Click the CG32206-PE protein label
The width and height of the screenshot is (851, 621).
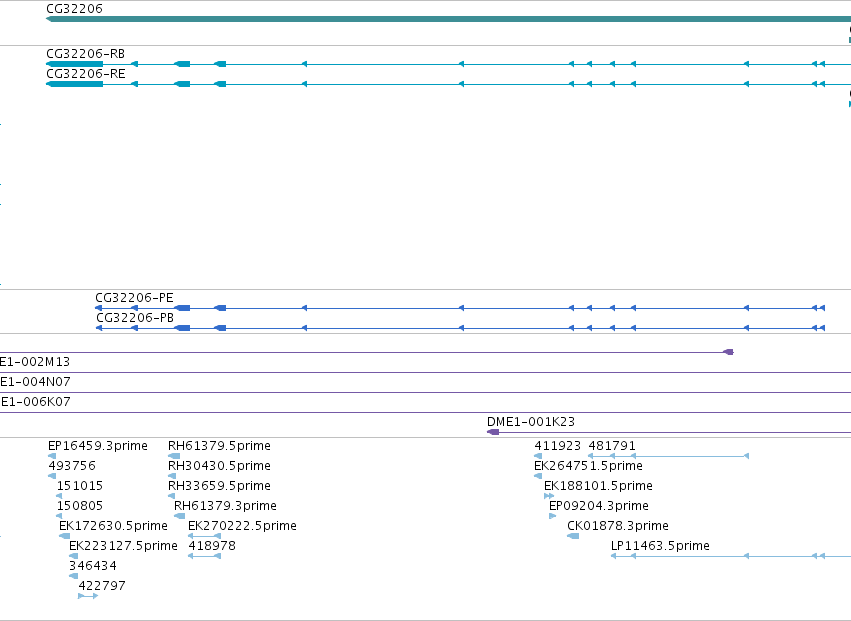[134, 297]
